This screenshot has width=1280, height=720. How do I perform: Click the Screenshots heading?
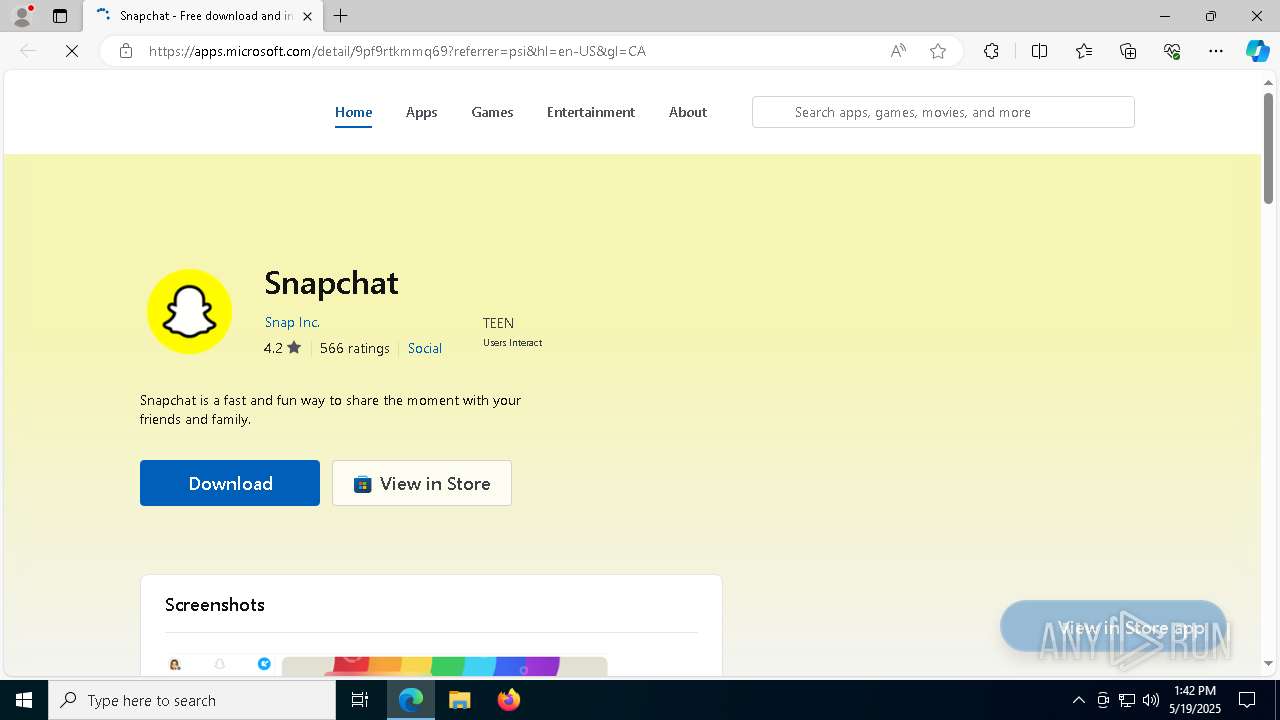pos(215,605)
